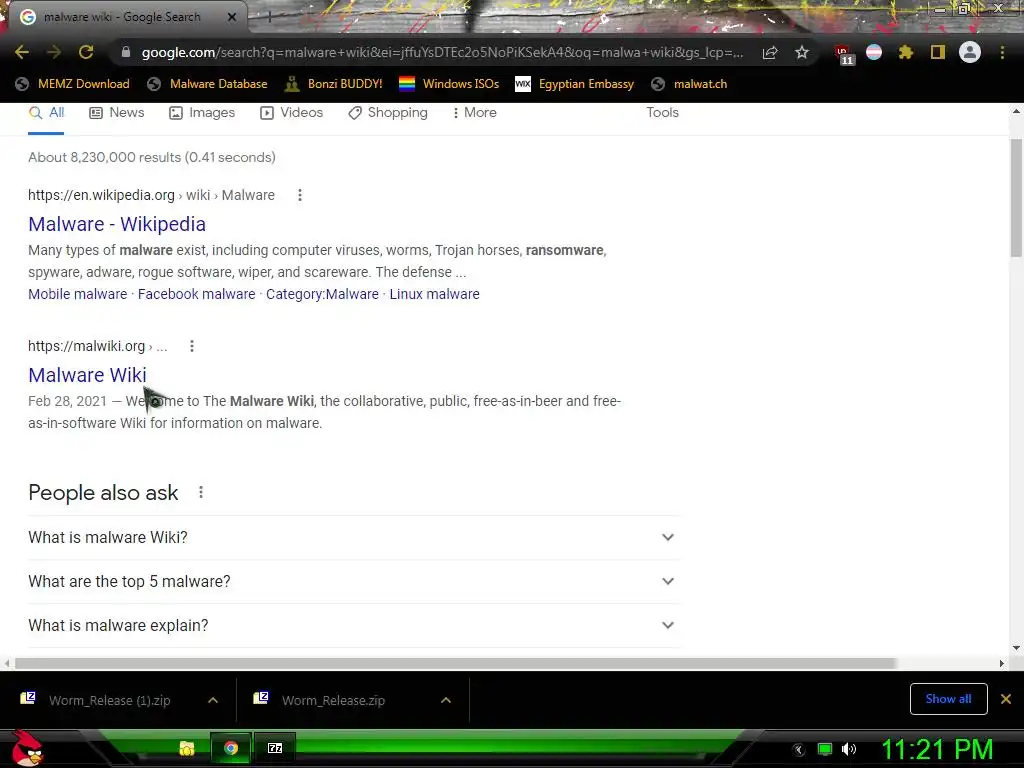Open the Egyptian Embassy bookmark
Viewport: 1024px width, 768px height.
[x=575, y=84]
